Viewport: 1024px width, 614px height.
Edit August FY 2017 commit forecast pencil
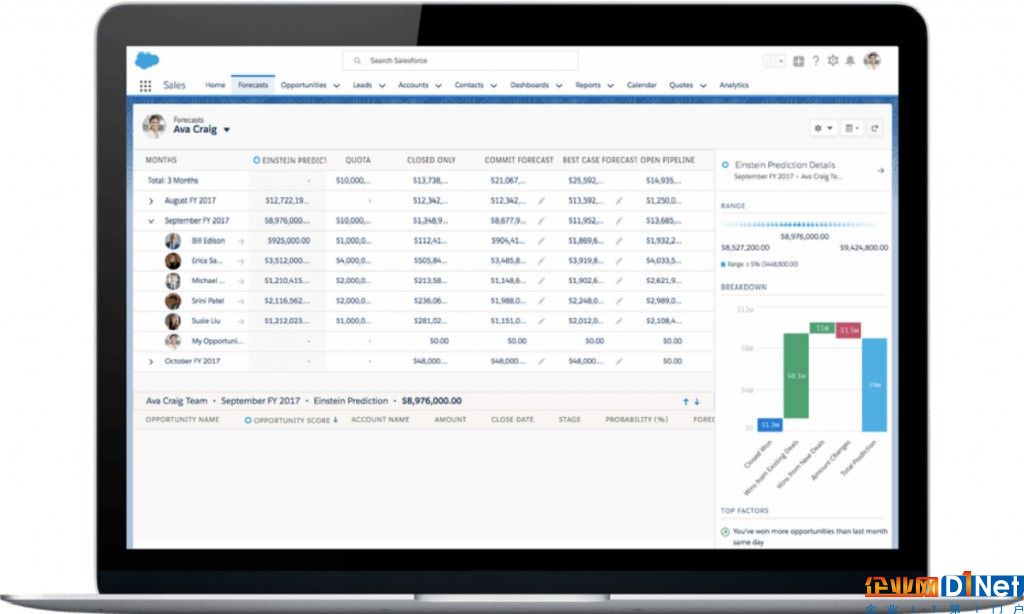[x=541, y=201]
